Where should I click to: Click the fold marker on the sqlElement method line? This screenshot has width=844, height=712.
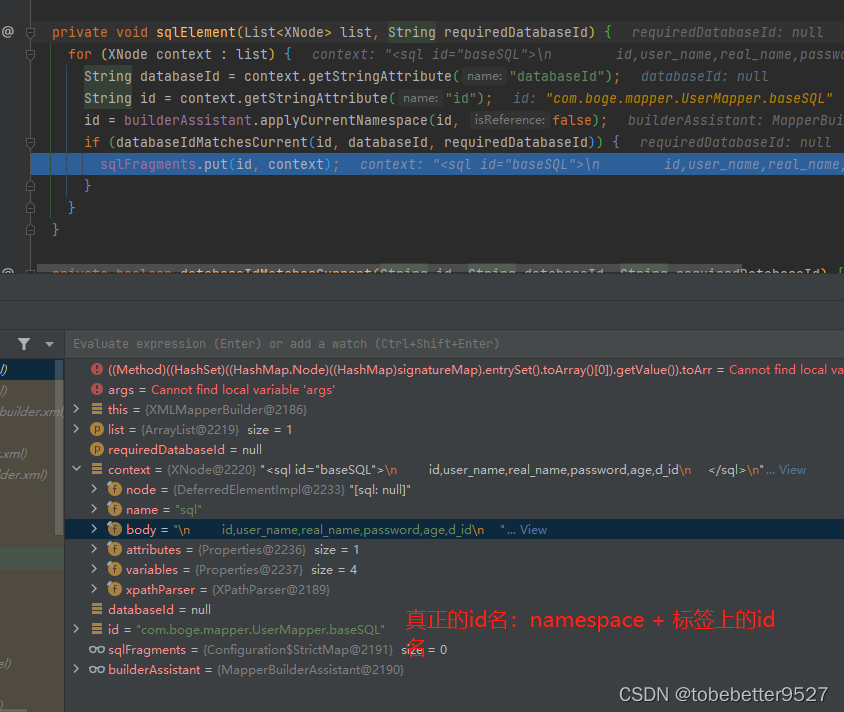tap(31, 32)
